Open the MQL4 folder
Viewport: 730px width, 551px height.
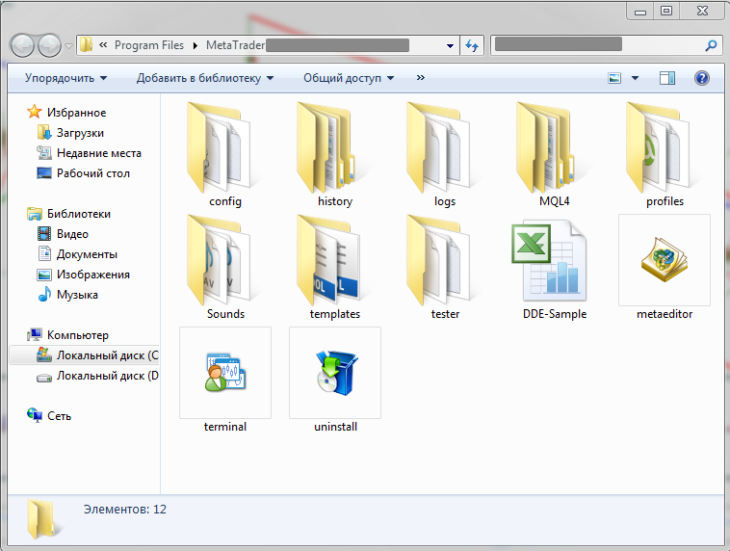click(x=554, y=154)
